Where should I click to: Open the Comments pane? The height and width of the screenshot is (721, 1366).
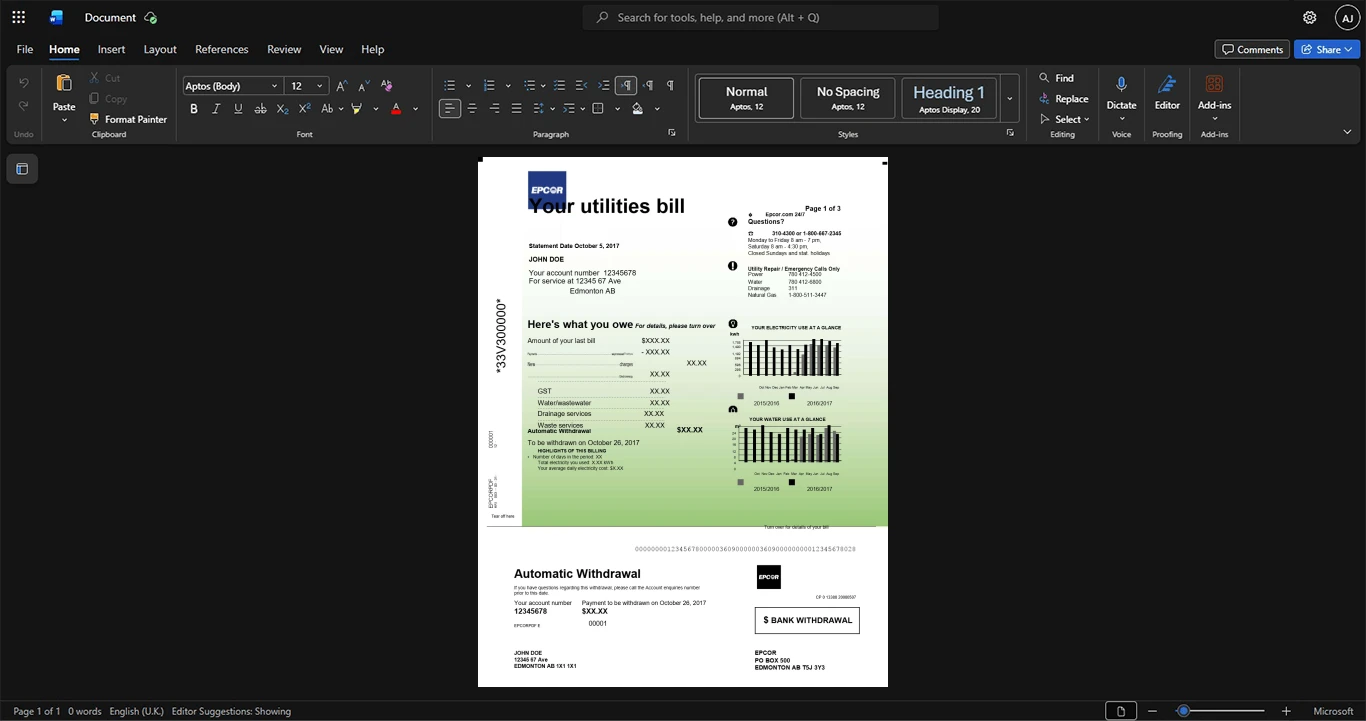pos(1252,49)
